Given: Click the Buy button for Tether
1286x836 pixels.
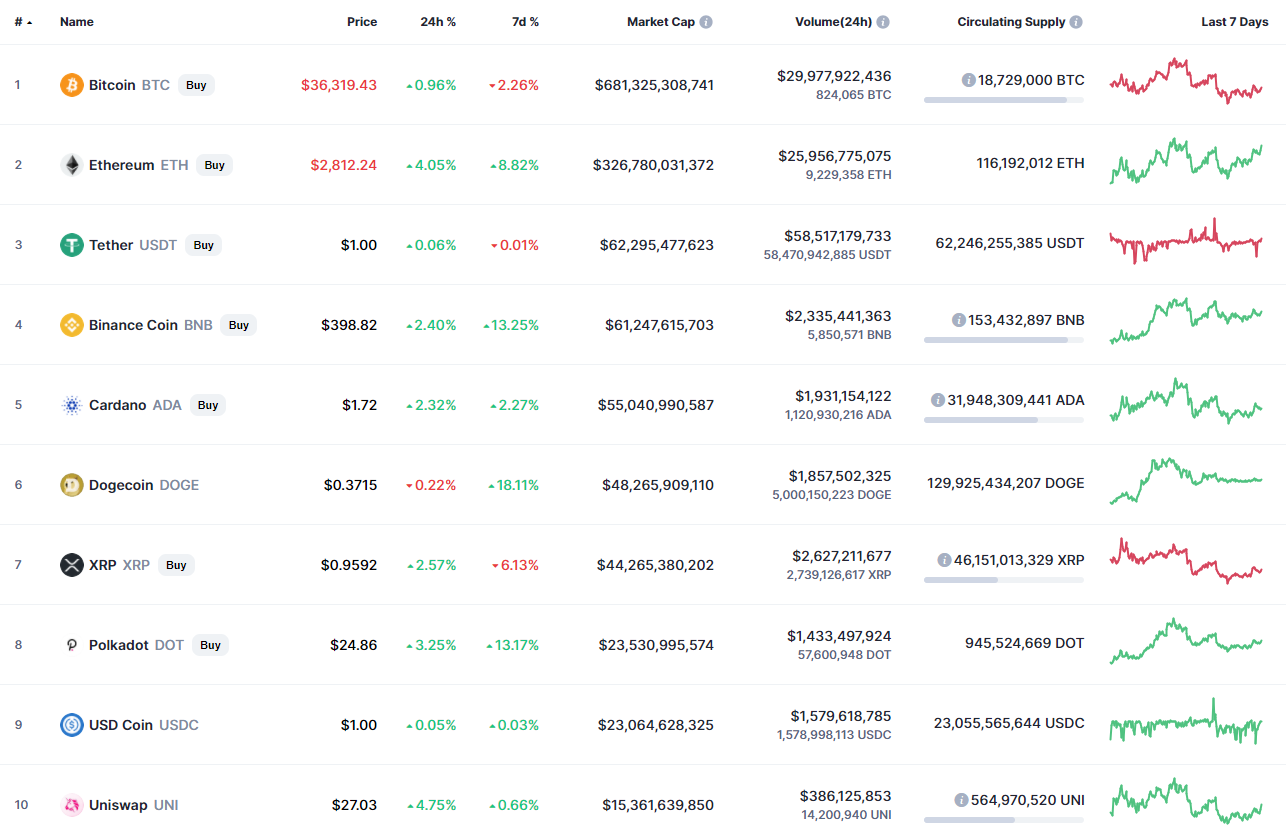Looking at the screenshot, I should click(204, 245).
